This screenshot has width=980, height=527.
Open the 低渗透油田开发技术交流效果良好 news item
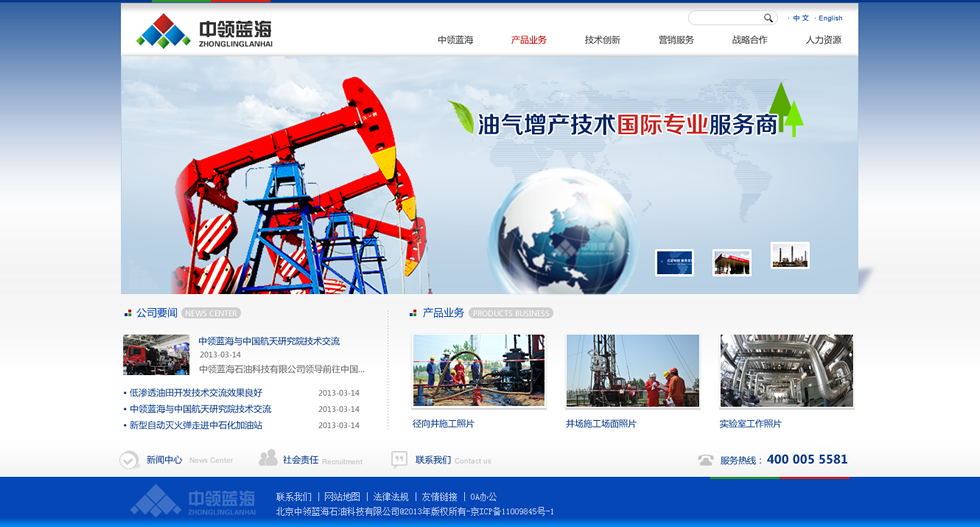196,393
